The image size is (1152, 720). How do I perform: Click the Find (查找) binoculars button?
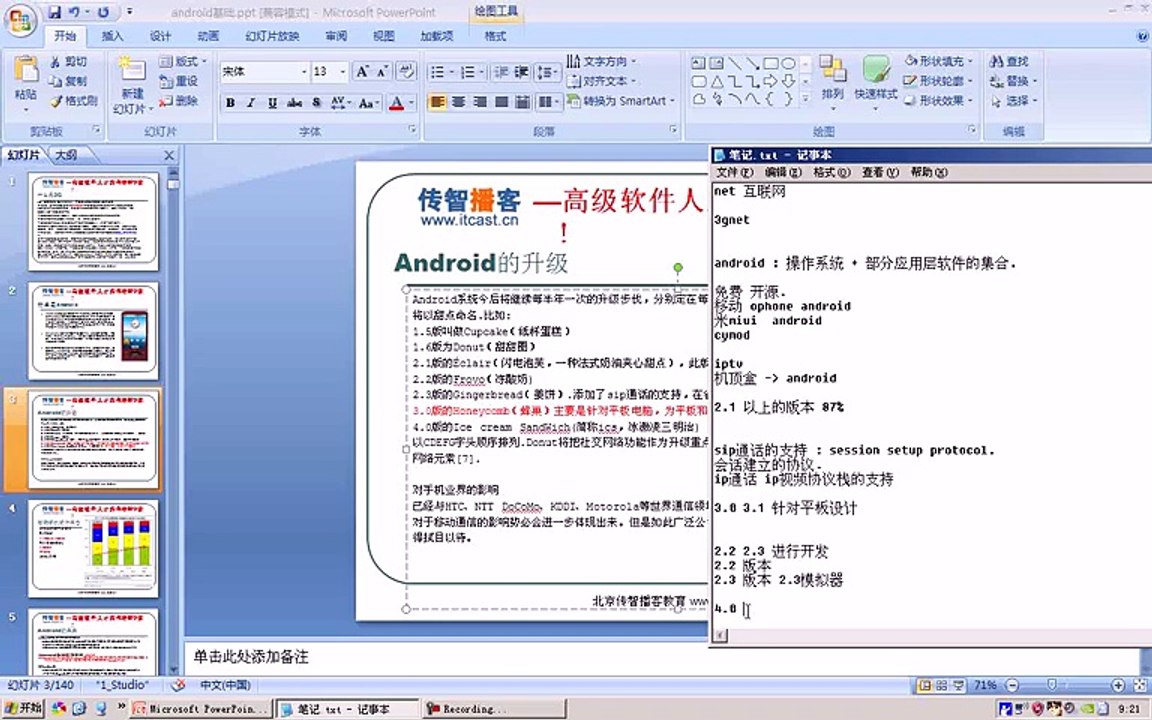coord(1009,62)
